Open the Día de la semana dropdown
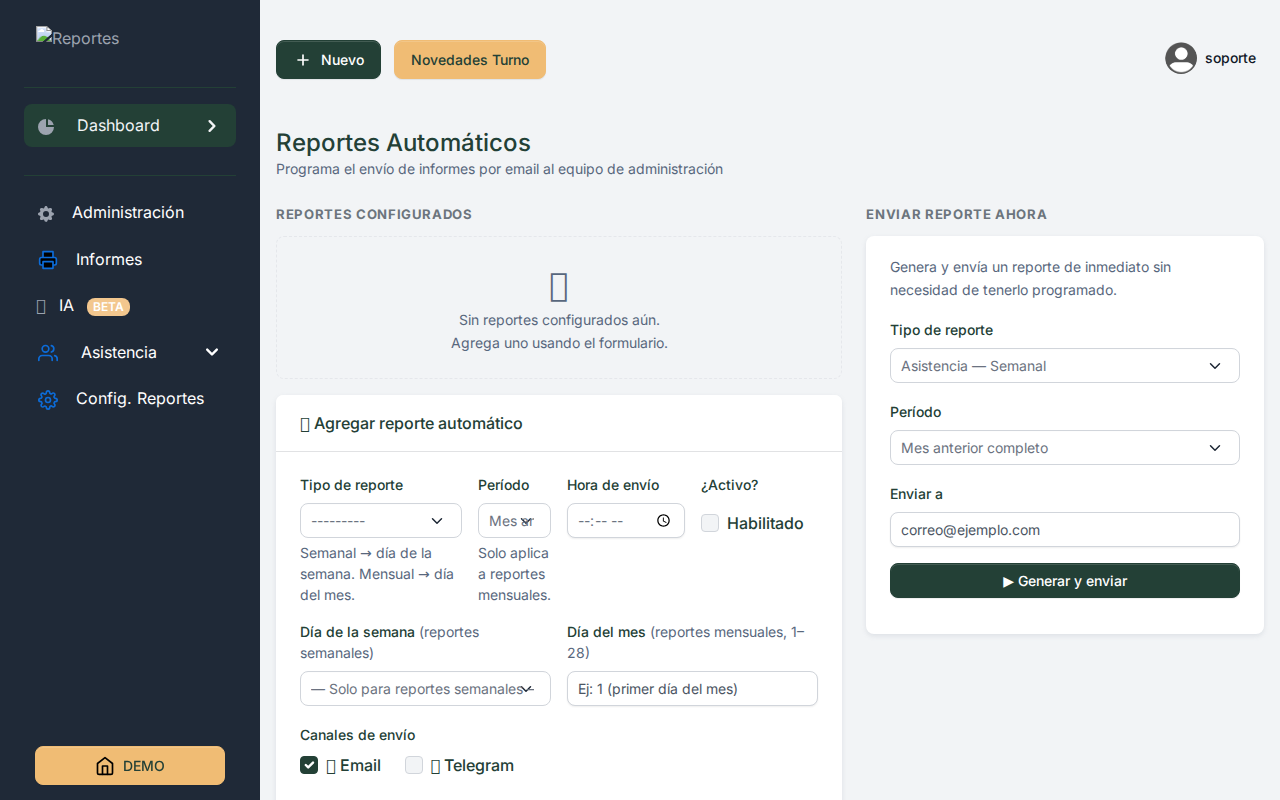This screenshot has height=800, width=1280. (x=425, y=689)
